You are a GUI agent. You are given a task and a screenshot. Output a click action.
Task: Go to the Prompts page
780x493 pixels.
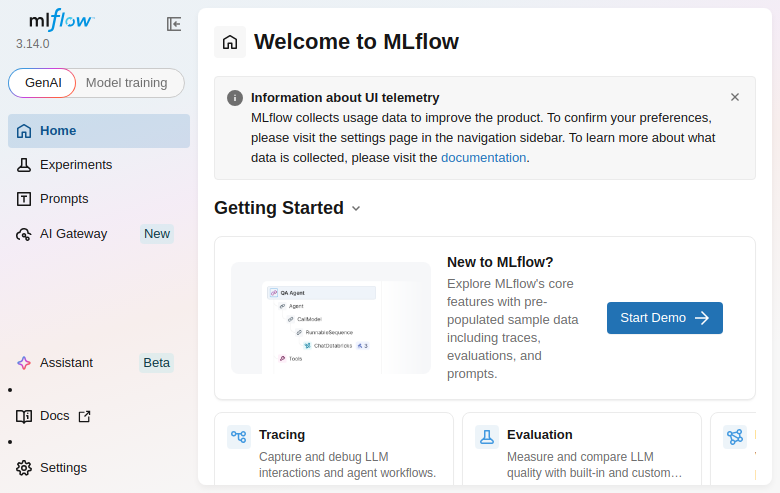tap(99, 199)
